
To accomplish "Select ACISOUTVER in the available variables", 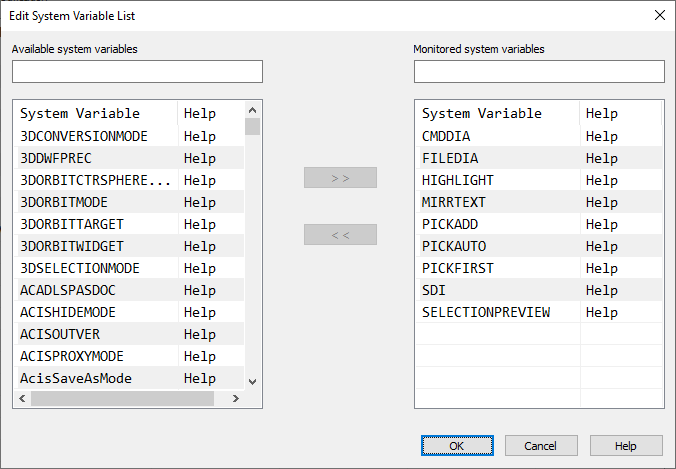I will pyautogui.click(x=60, y=334).
